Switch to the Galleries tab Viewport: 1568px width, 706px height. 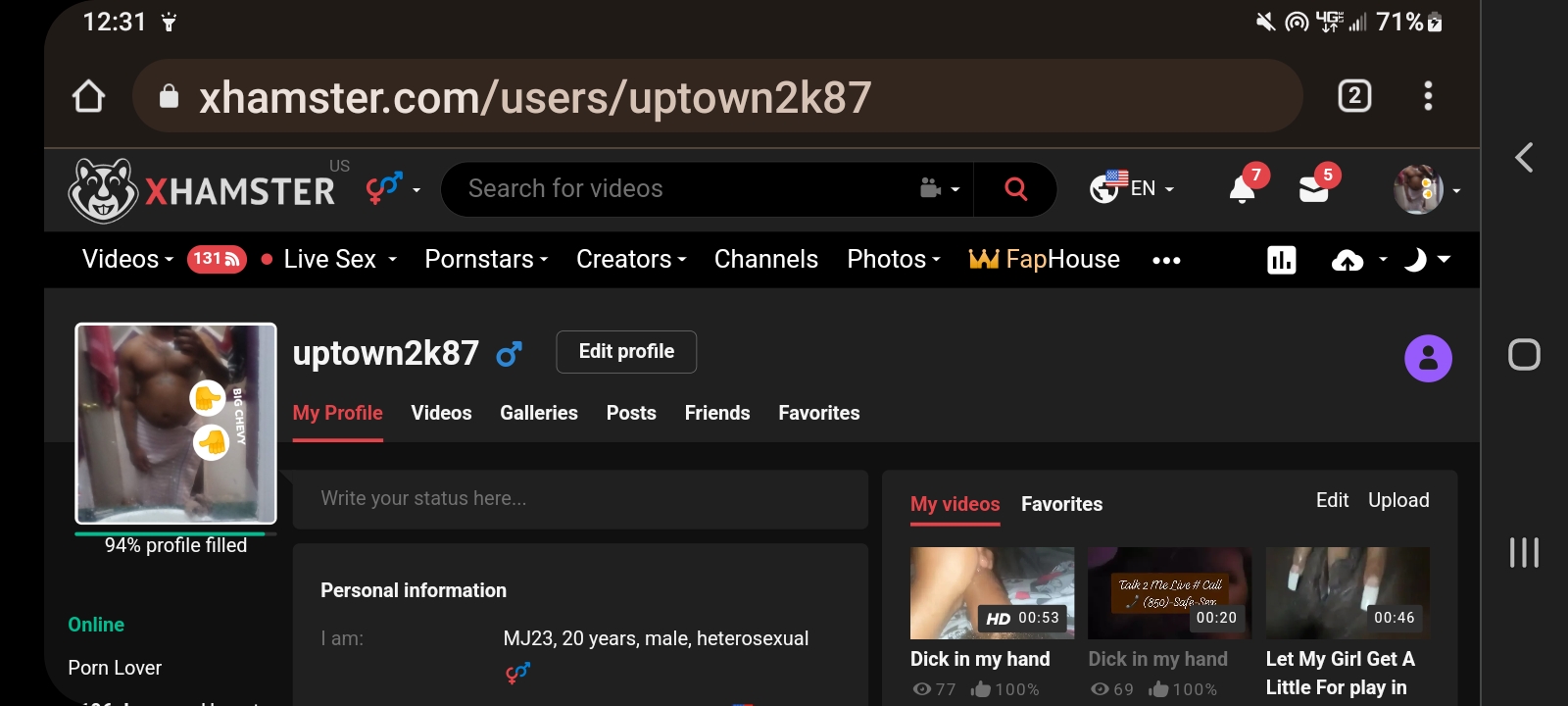[538, 414]
